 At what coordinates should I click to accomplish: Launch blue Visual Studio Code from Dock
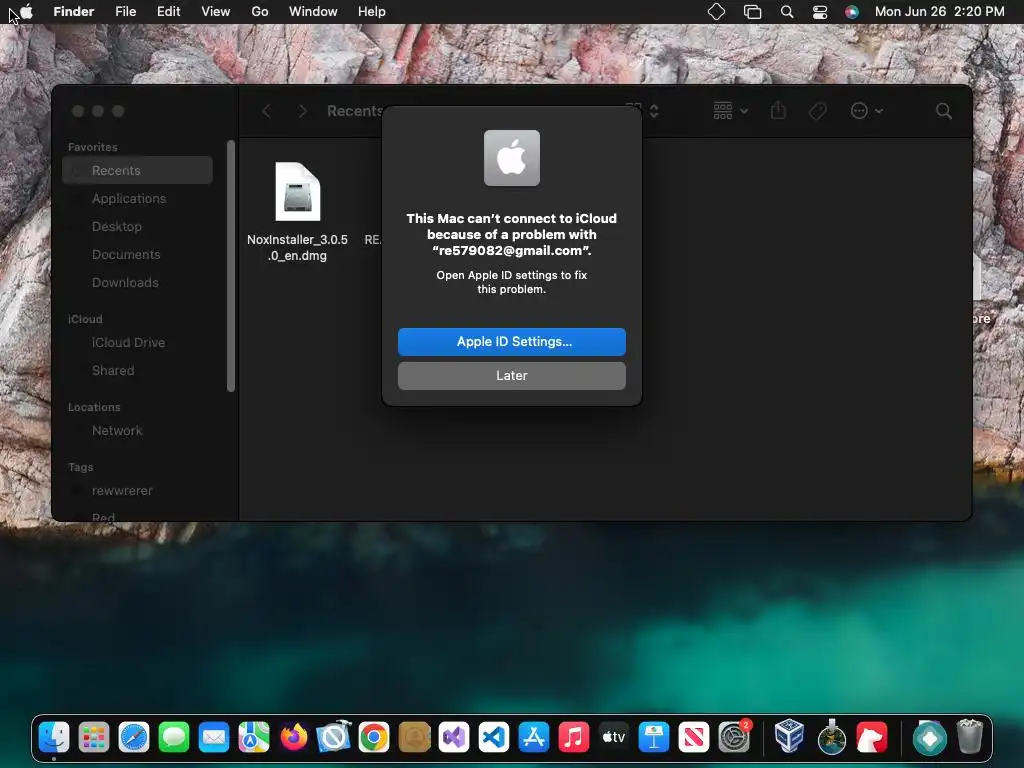pyautogui.click(x=494, y=738)
